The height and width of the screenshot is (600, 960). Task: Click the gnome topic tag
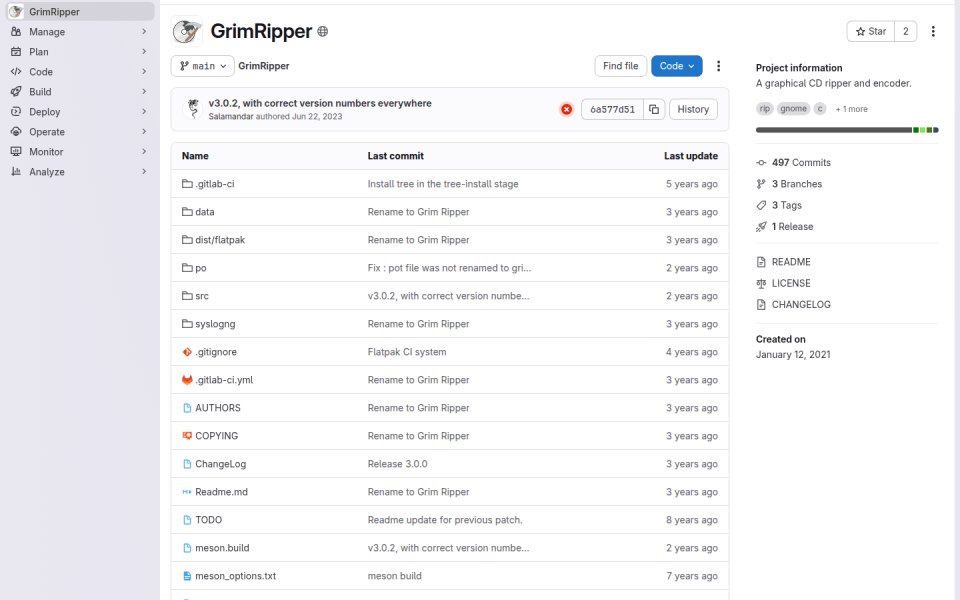click(793, 109)
